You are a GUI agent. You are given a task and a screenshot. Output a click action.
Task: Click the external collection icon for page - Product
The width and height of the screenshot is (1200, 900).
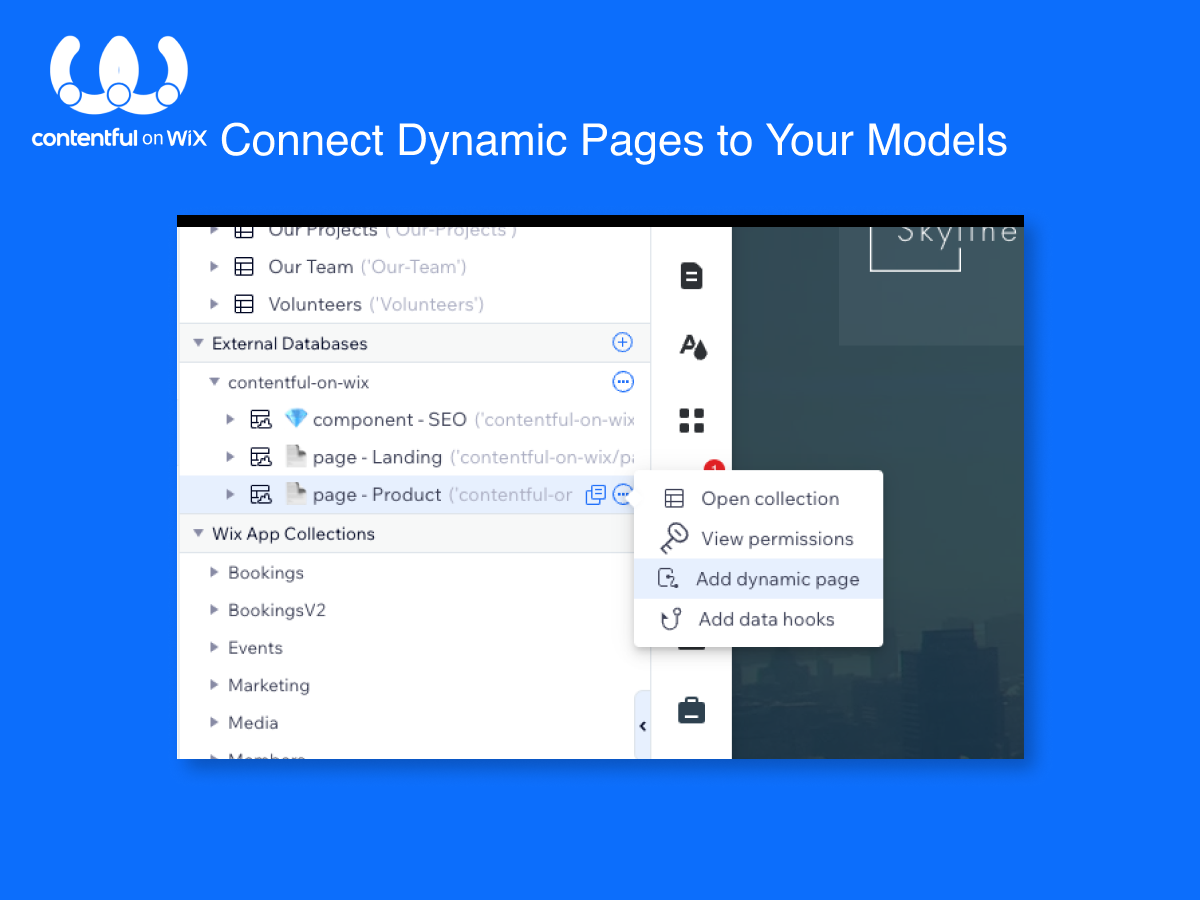click(260, 494)
